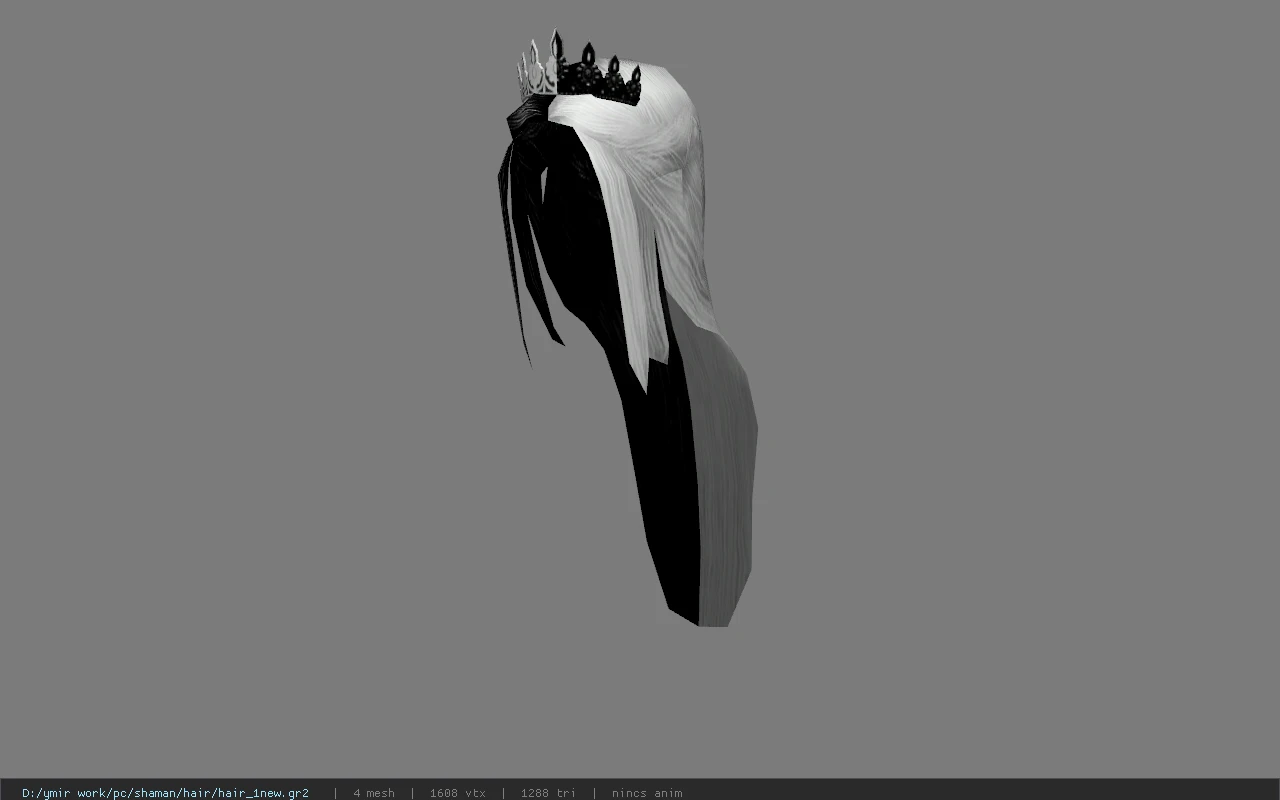The height and width of the screenshot is (800, 1280).
Task: Click the "4 mesh" status bar entry
Action: tap(374, 793)
